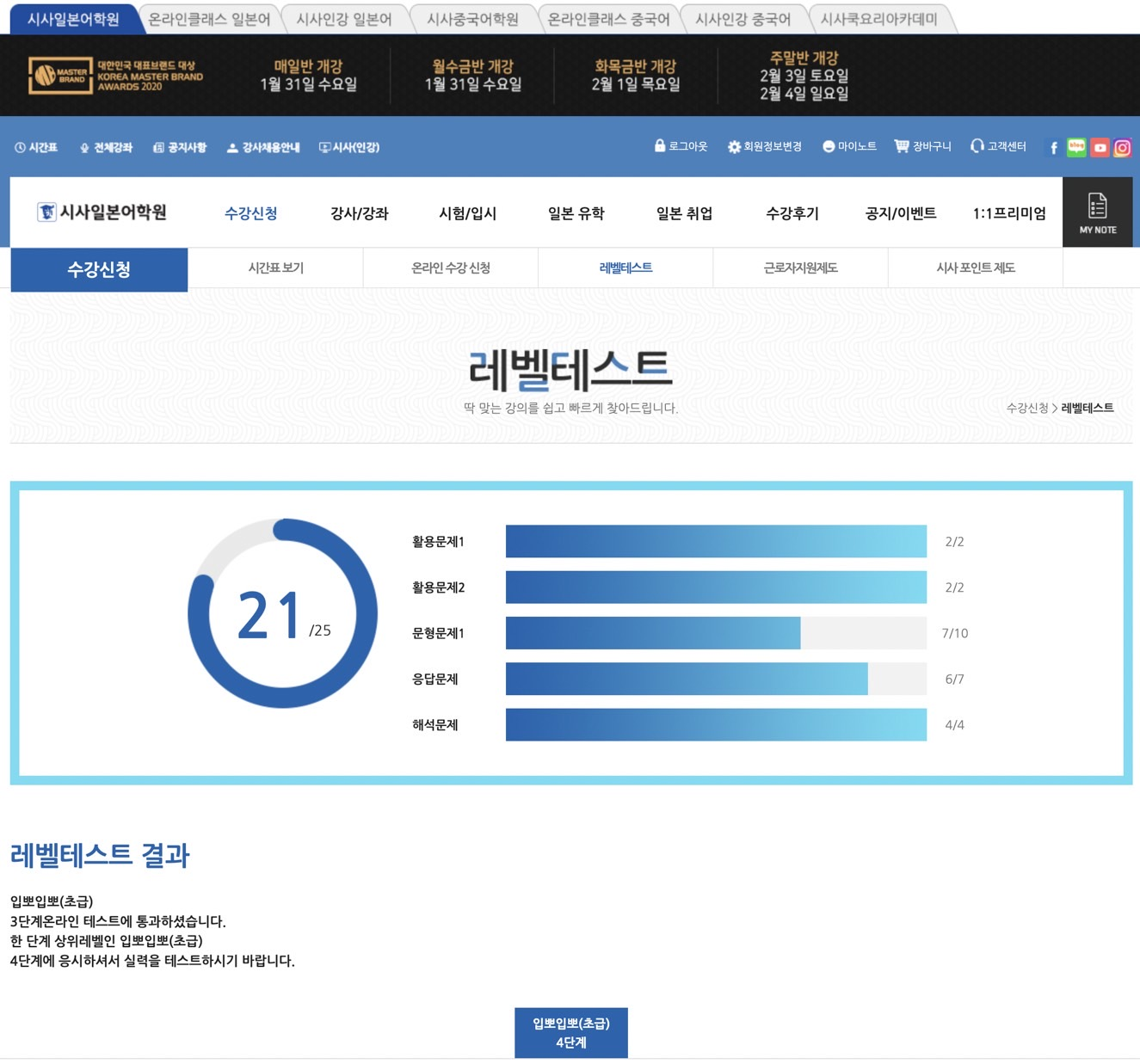Open the Instagram icon link
Image resolution: width=1140 pixels, height=1064 pixels.
(x=1122, y=148)
